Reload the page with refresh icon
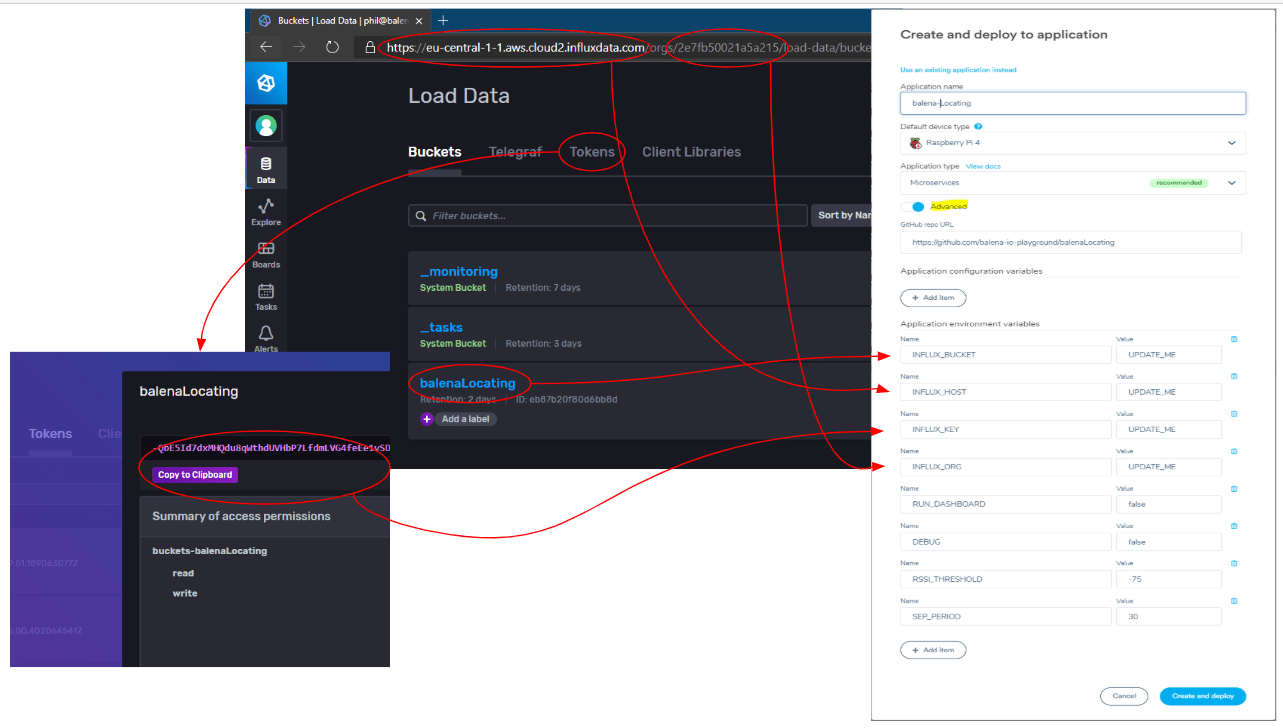 pos(333,47)
